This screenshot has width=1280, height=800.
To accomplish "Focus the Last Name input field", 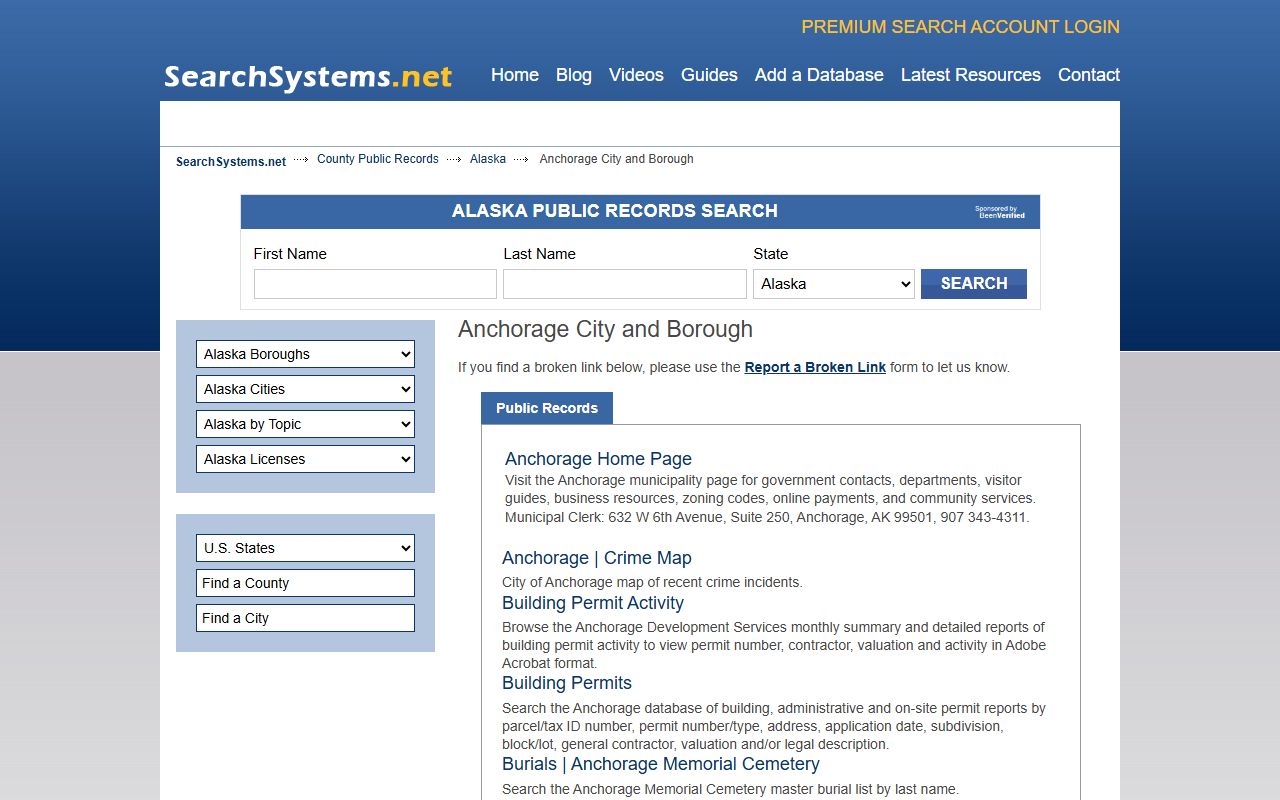I will (625, 284).
